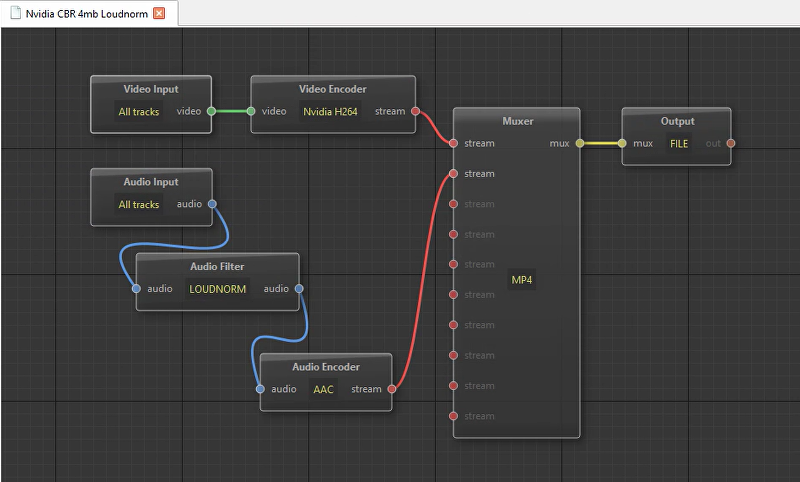
Task: Open the LOUDNORM filter selector
Action: coord(217,289)
